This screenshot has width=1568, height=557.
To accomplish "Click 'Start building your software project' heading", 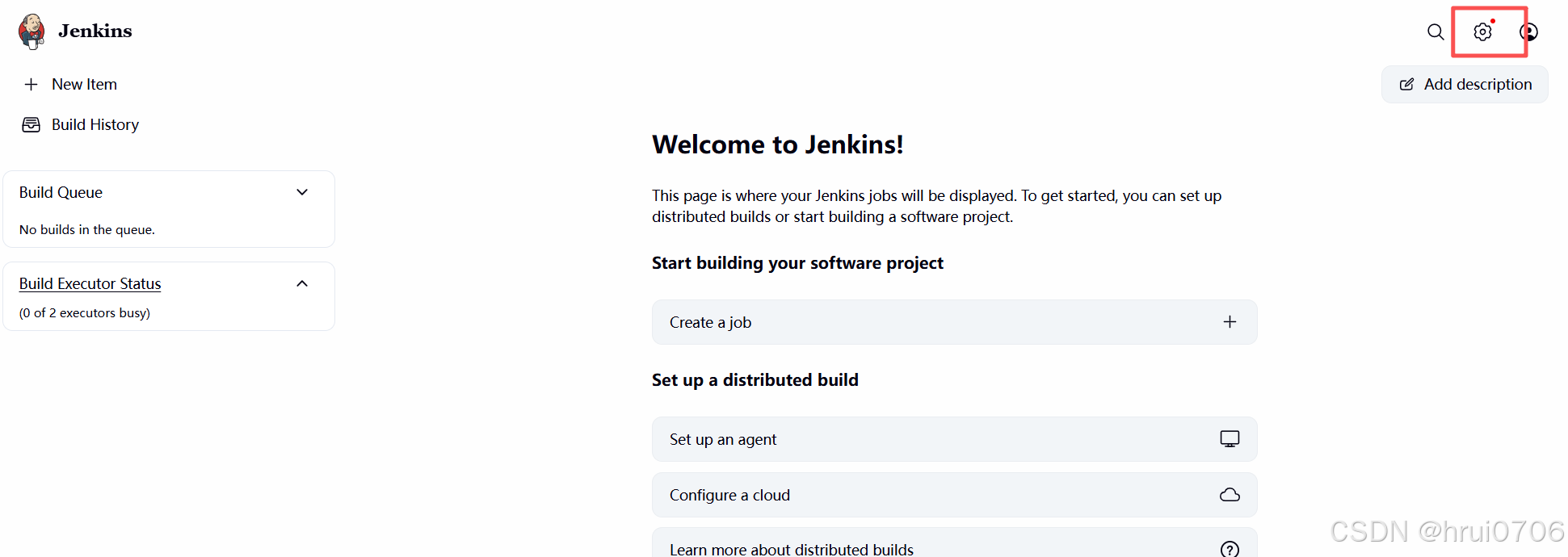I will [797, 263].
